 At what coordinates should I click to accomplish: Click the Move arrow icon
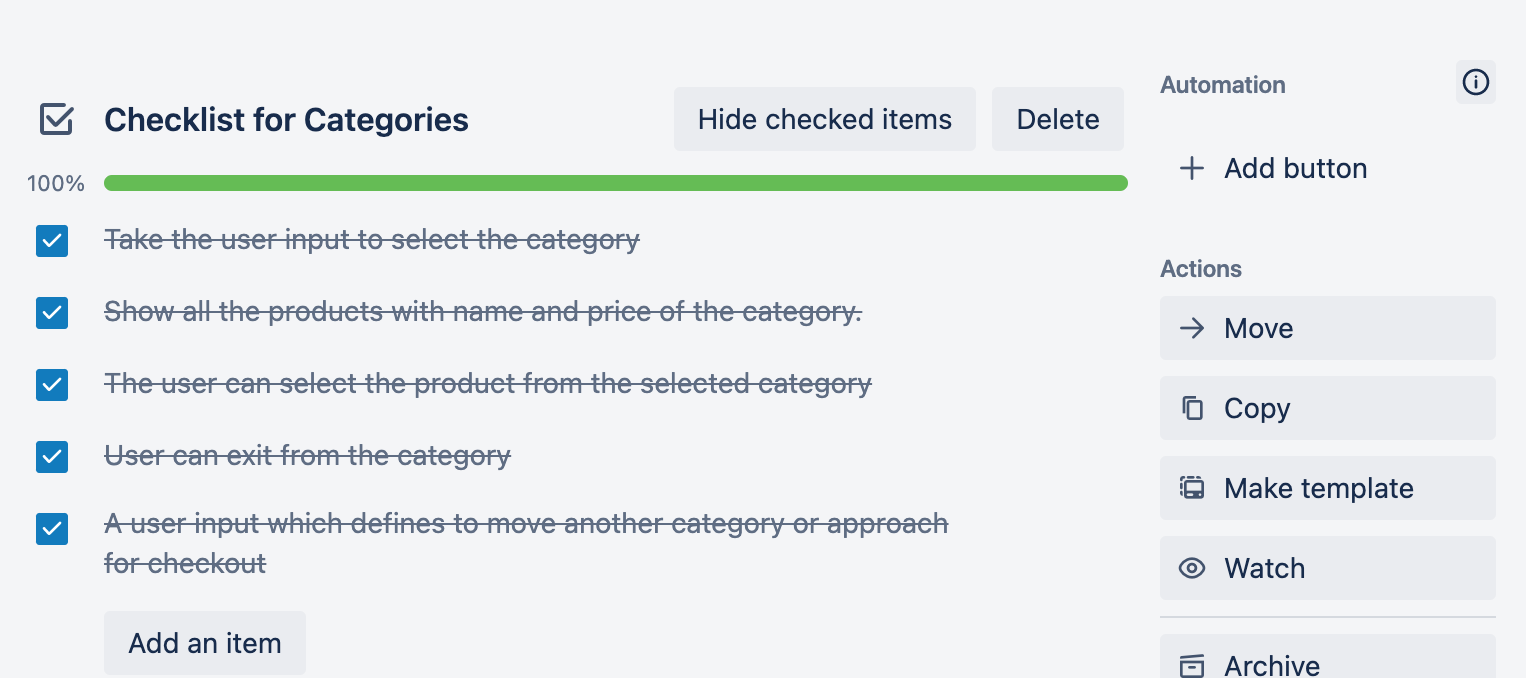pyautogui.click(x=1191, y=328)
